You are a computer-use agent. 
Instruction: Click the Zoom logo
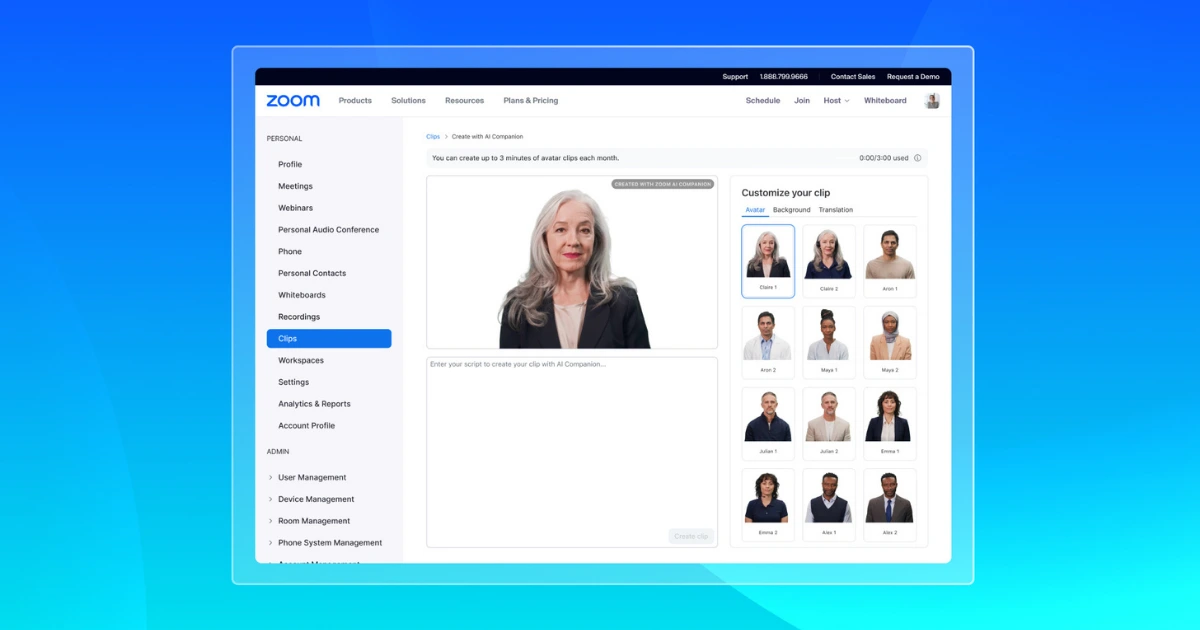point(293,101)
